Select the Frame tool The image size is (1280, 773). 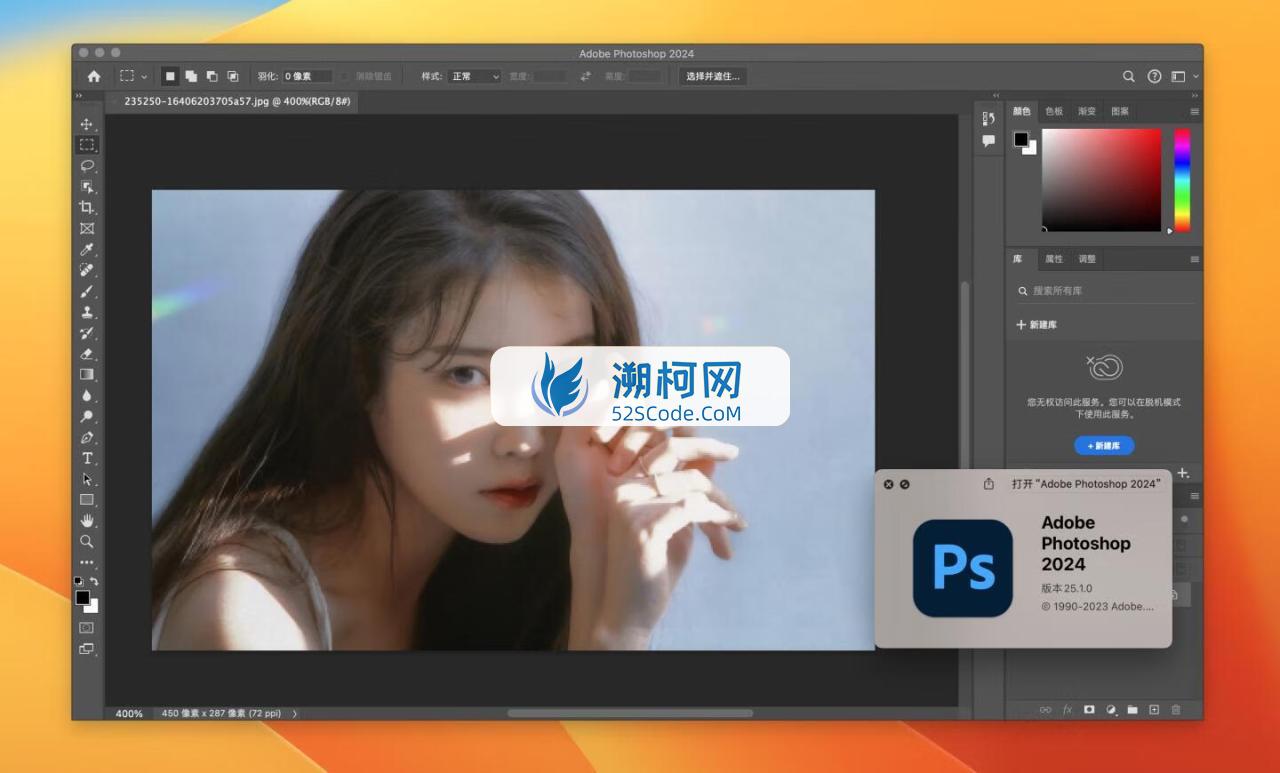[87, 228]
